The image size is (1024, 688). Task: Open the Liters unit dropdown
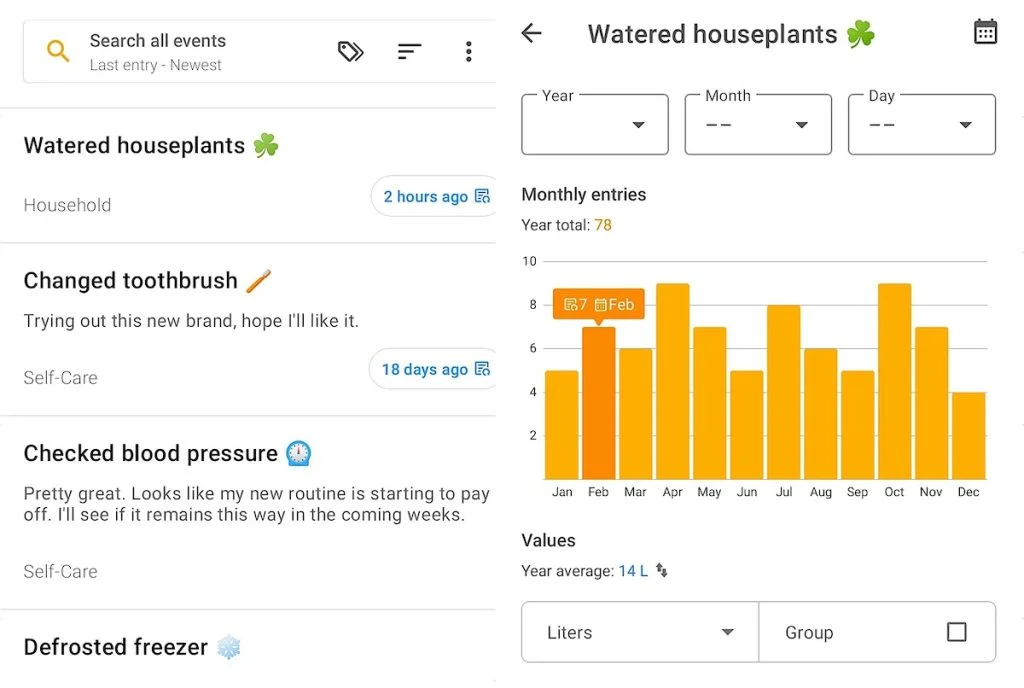(x=640, y=632)
